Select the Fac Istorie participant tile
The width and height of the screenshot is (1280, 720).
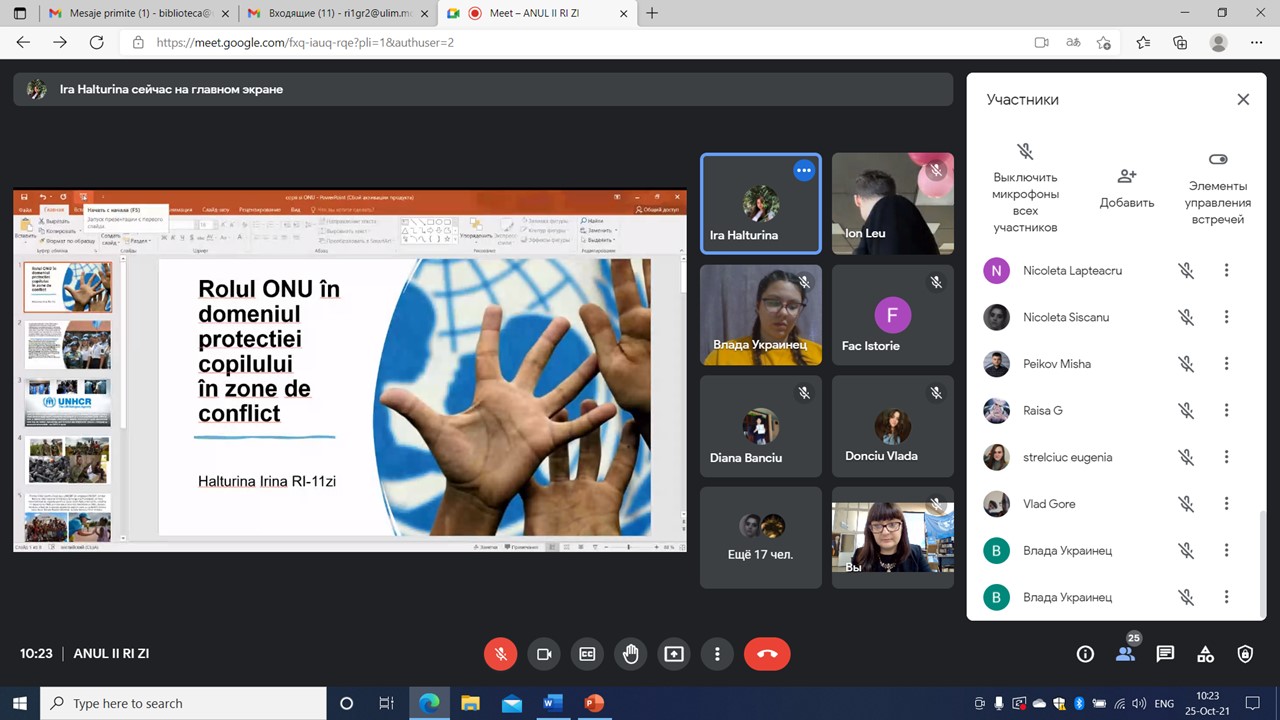(893, 315)
